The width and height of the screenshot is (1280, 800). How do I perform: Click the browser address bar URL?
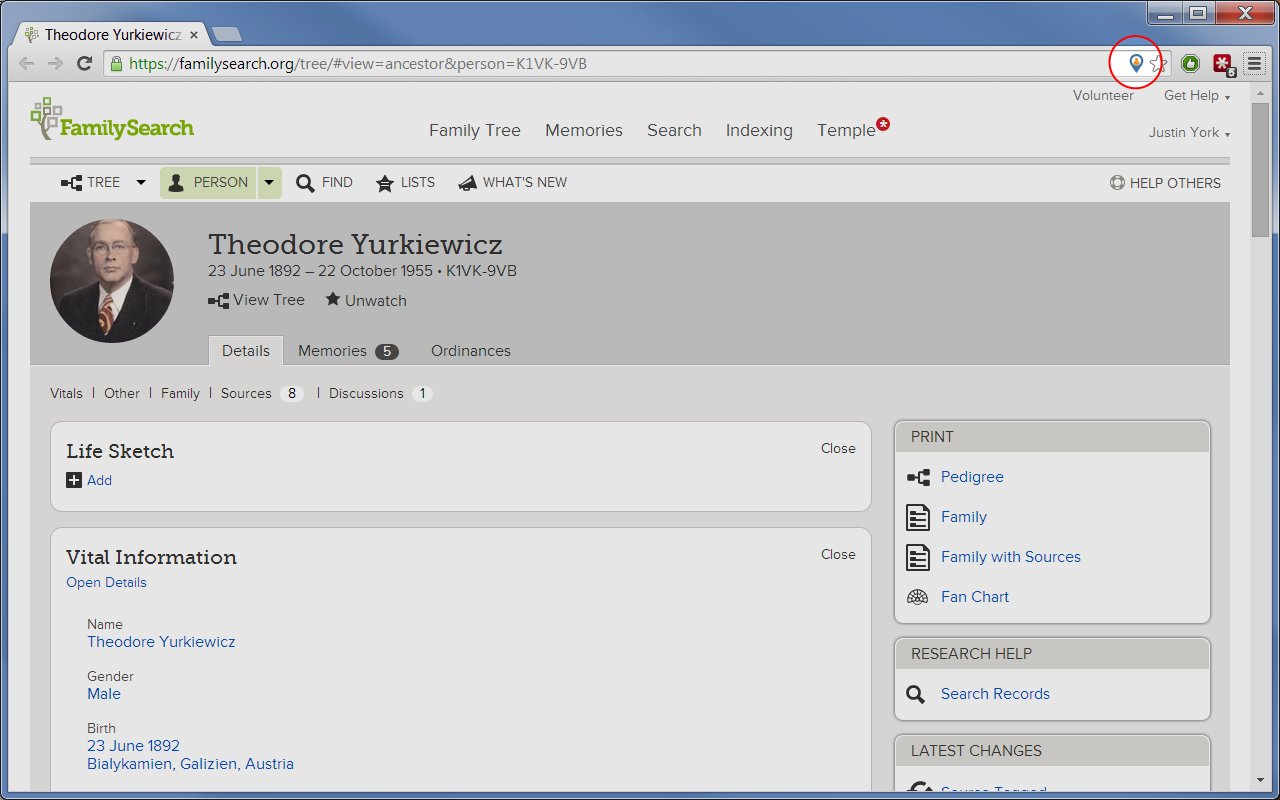[358, 64]
